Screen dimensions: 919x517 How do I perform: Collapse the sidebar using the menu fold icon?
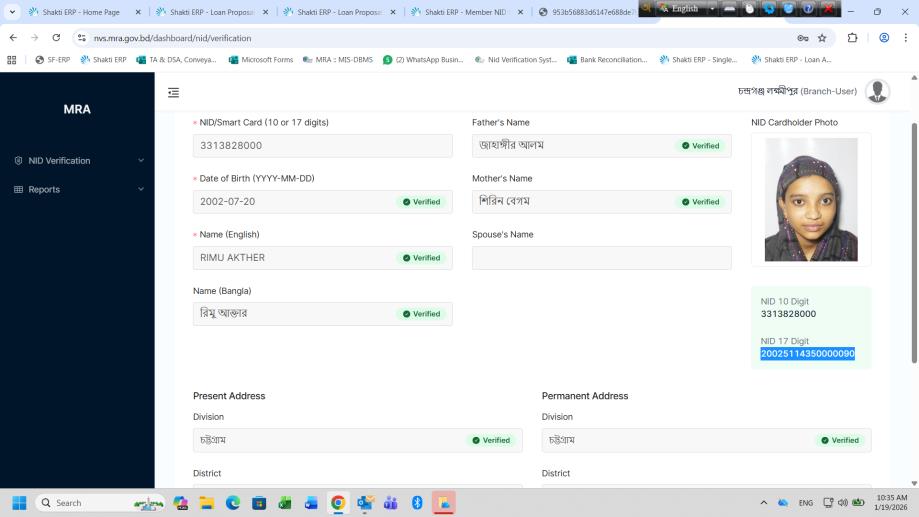click(173, 92)
